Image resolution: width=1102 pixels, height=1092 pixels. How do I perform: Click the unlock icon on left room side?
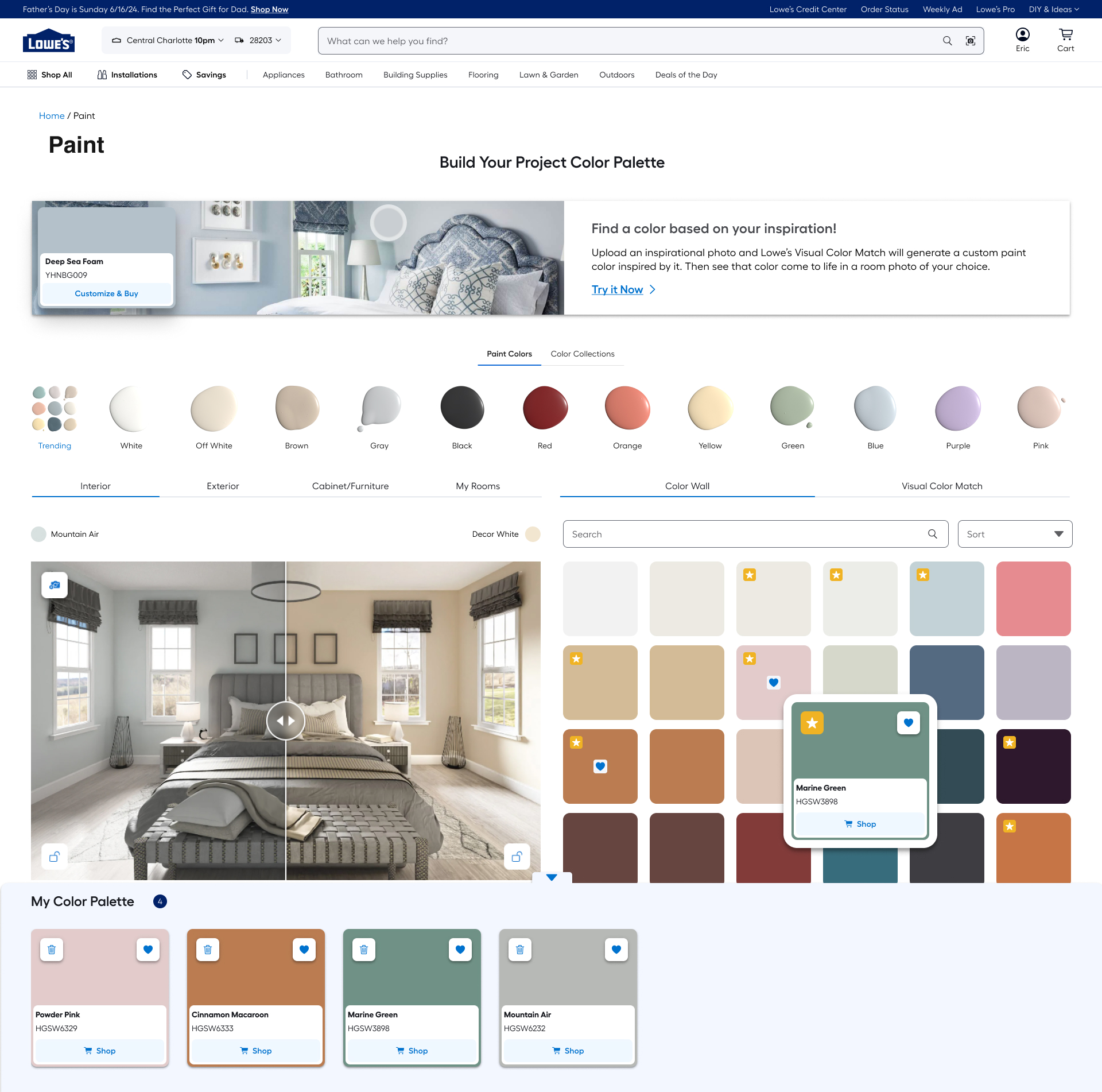pyautogui.click(x=55, y=857)
